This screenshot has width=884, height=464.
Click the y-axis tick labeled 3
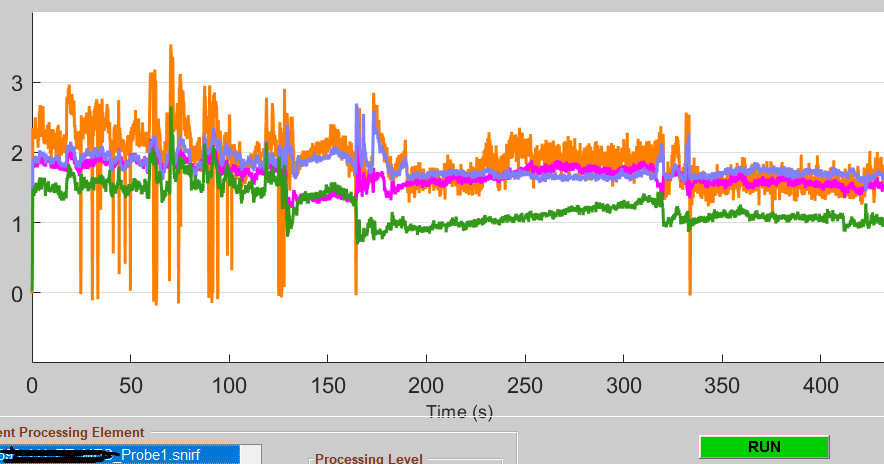click(15, 83)
